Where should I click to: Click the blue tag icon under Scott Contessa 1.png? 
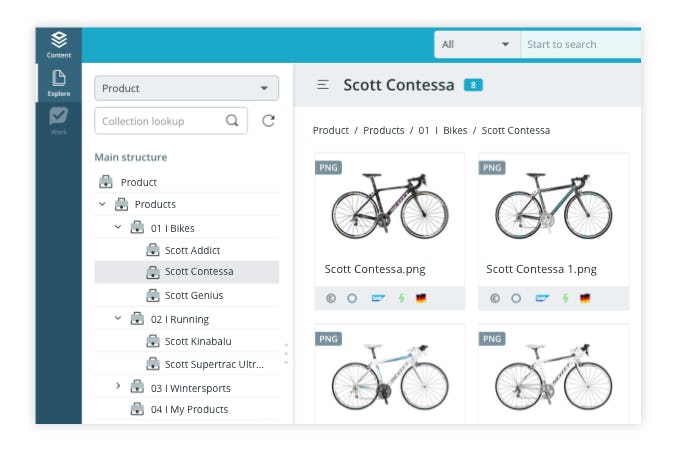(542, 298)
